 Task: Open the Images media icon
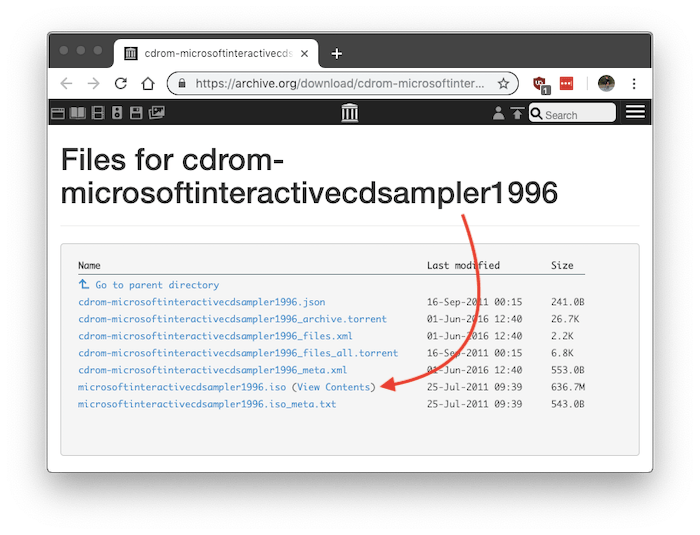click(156, 113)
